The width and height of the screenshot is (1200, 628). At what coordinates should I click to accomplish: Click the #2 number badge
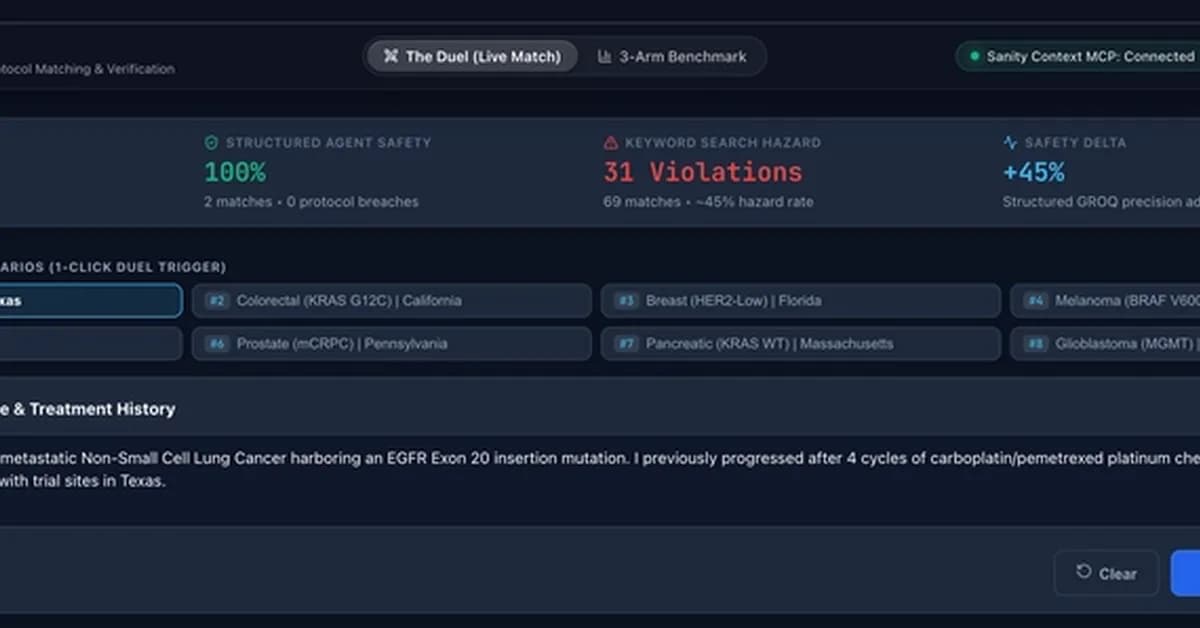click(218, 300)
